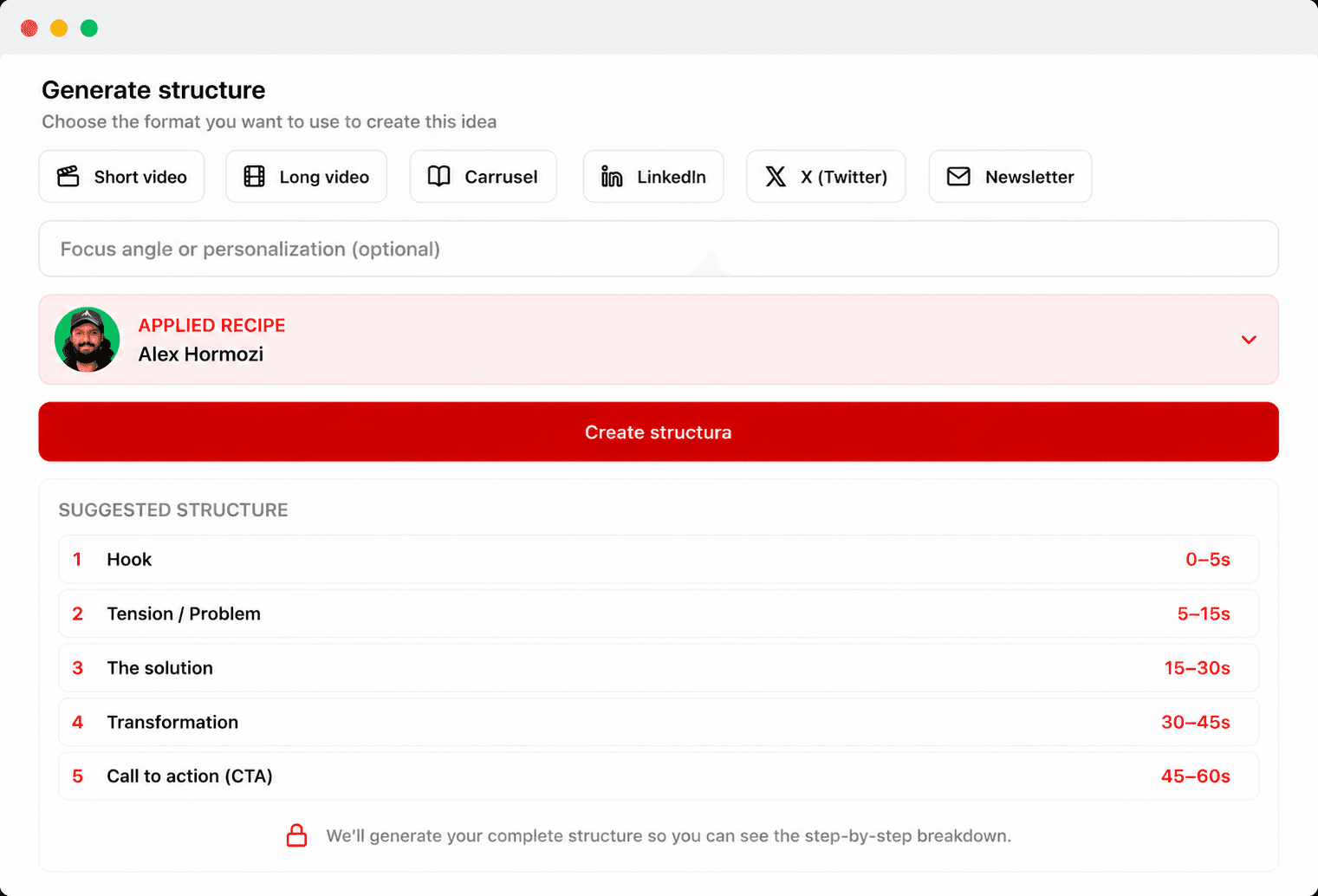Click Alex Hormozi's avatar picture

[x=87, y=340]
